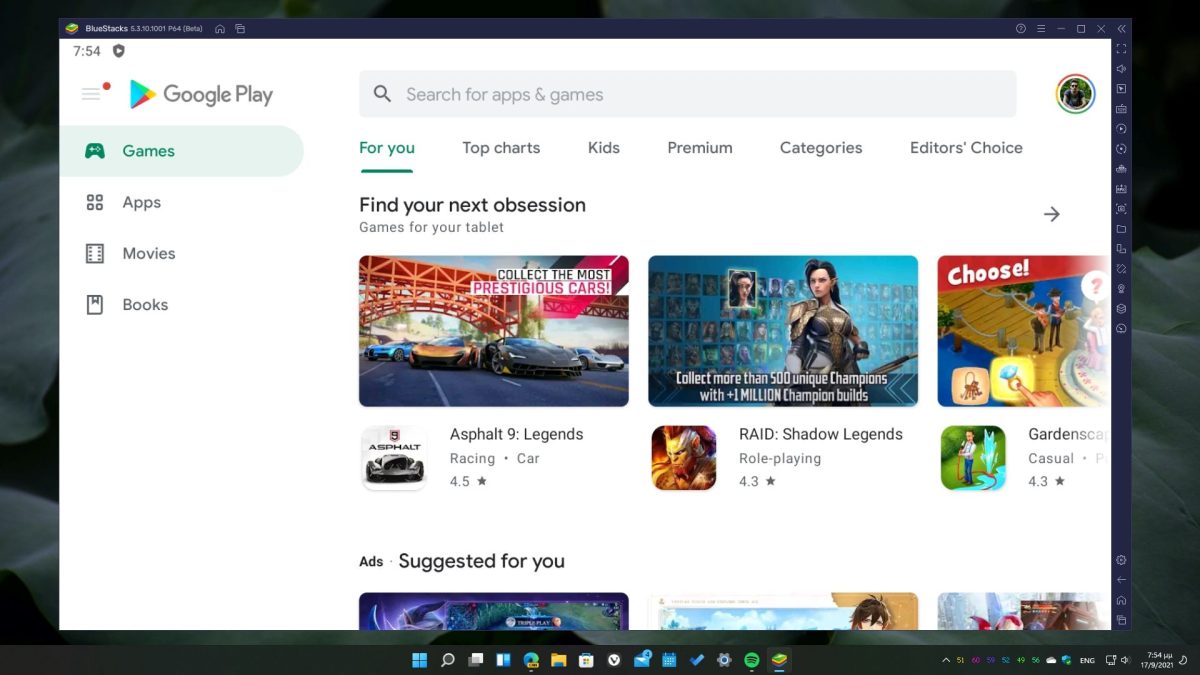
Task: Select the Books section in the sidebar
Action: (x=145, y=304)
